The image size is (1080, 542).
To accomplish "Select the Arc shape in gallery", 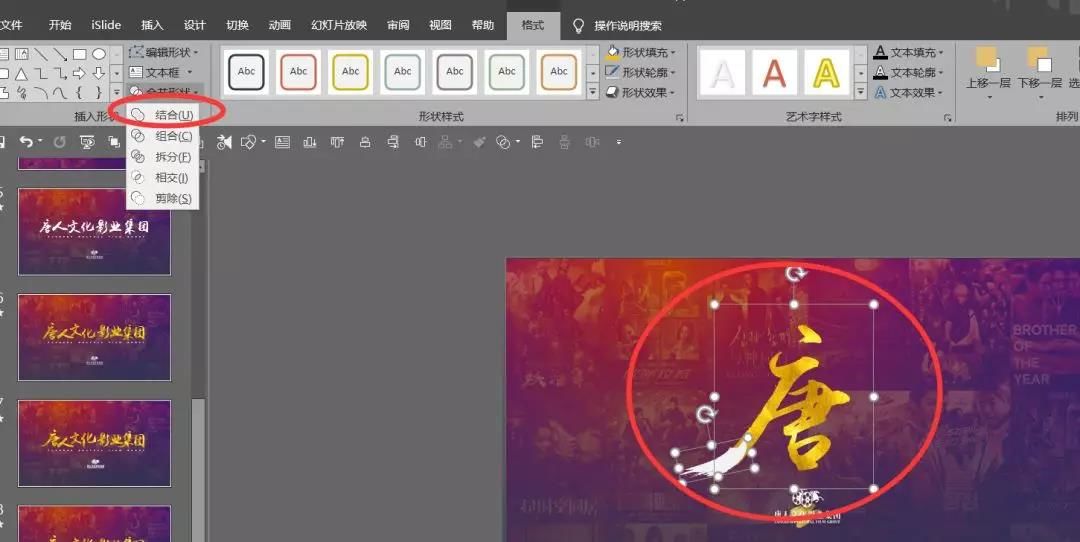I will point(41,92).
